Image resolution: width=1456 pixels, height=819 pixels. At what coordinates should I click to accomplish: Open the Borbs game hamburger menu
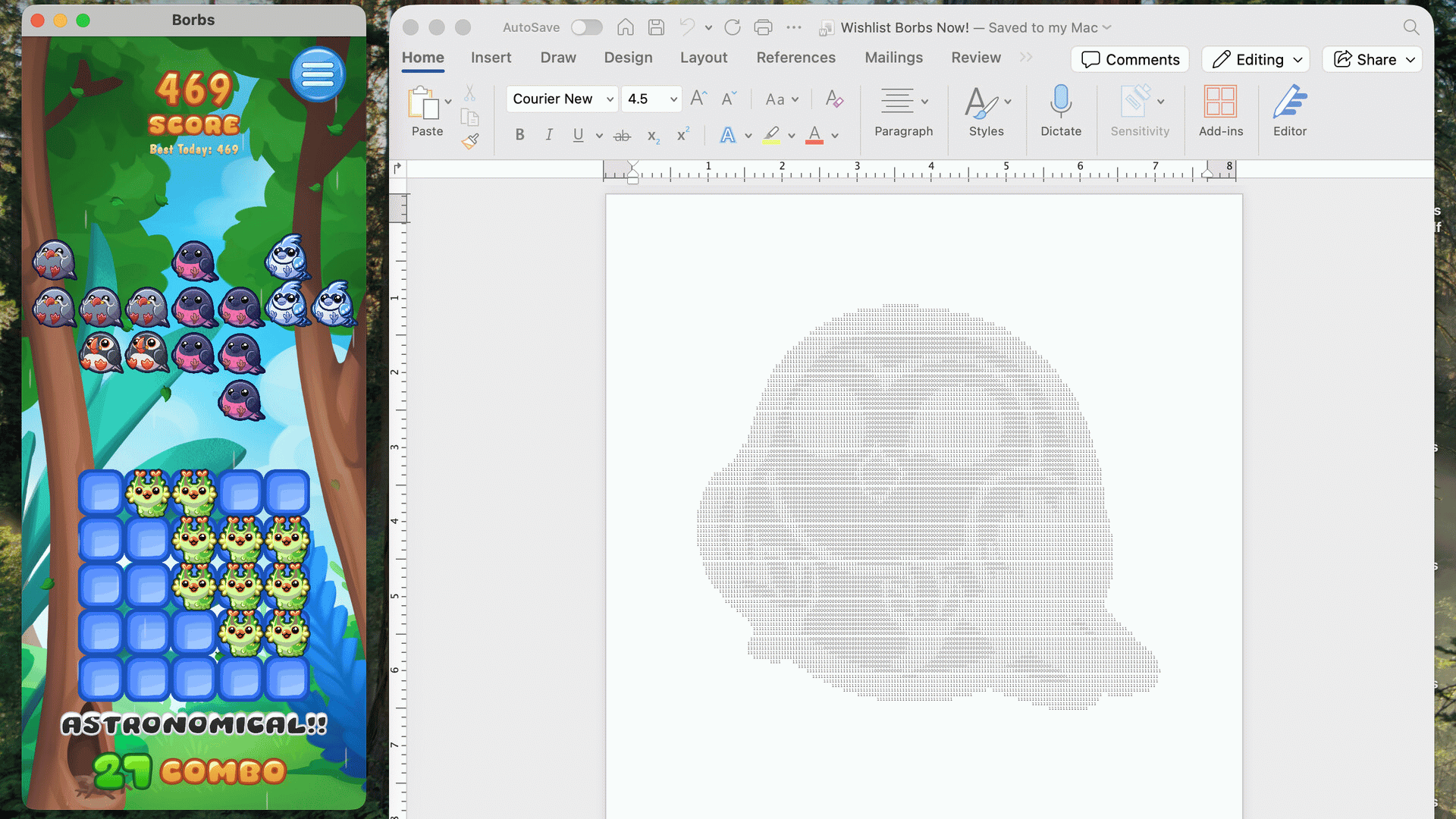(317, 74)
